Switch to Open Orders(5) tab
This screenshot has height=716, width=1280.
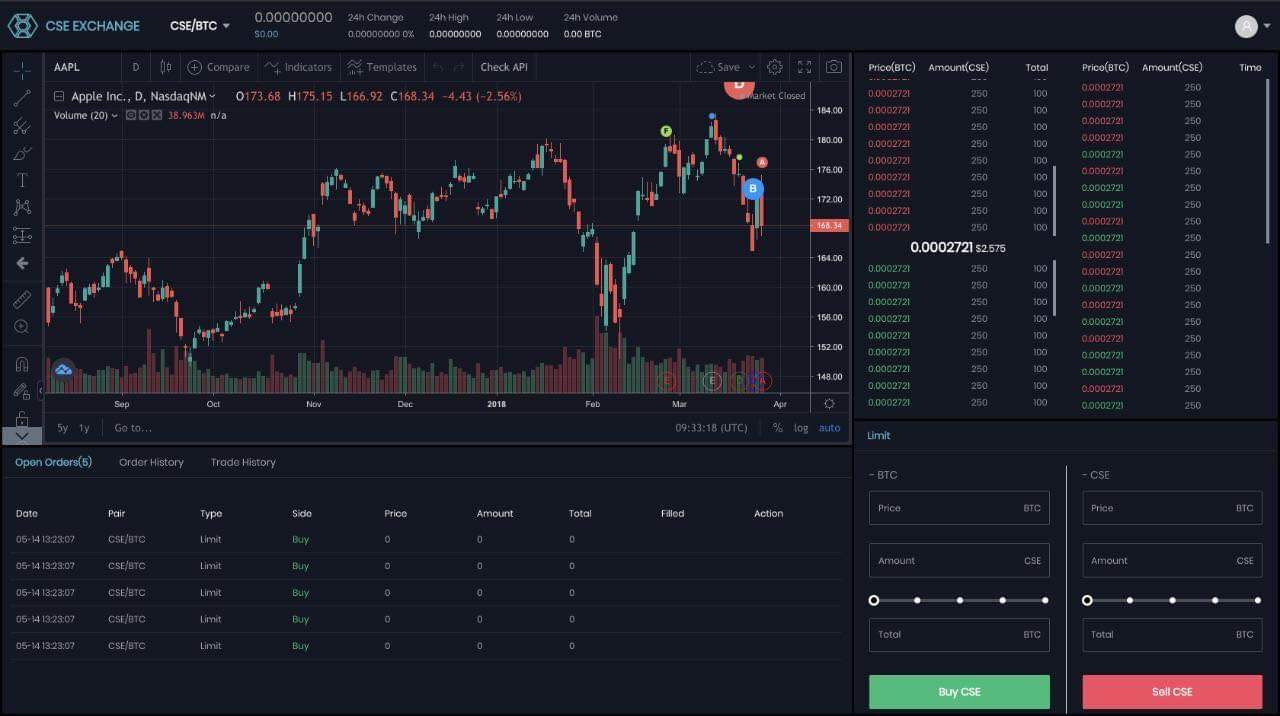point(53,462)
